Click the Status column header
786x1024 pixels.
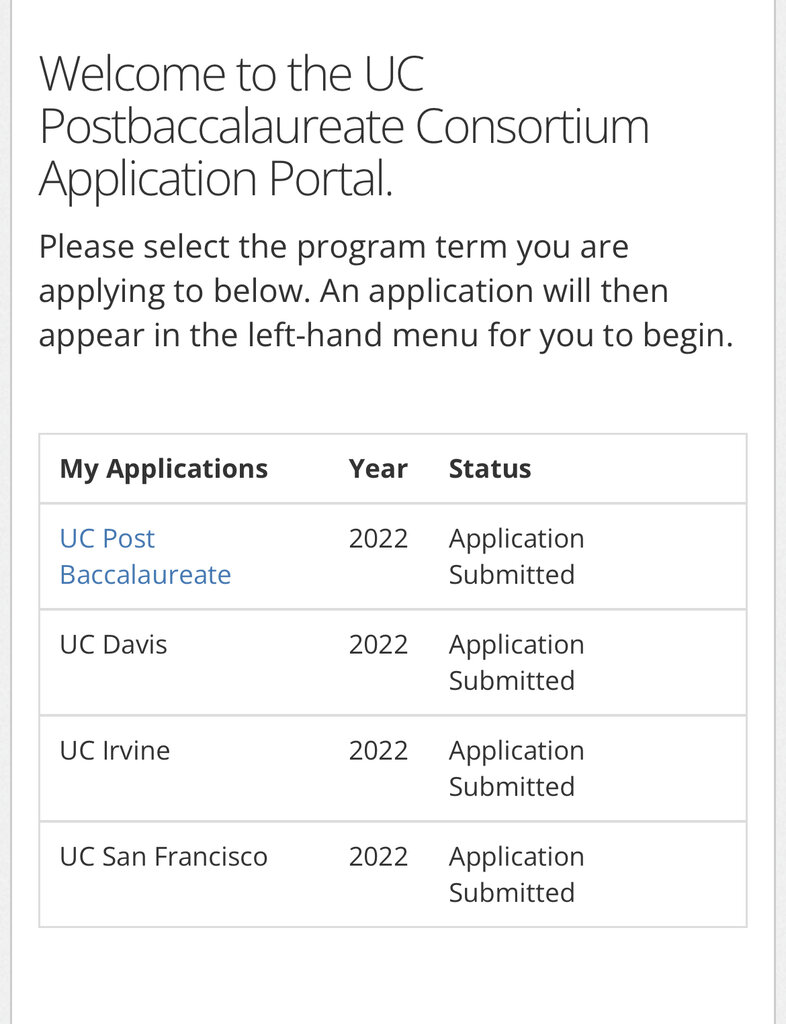[490, 469]
